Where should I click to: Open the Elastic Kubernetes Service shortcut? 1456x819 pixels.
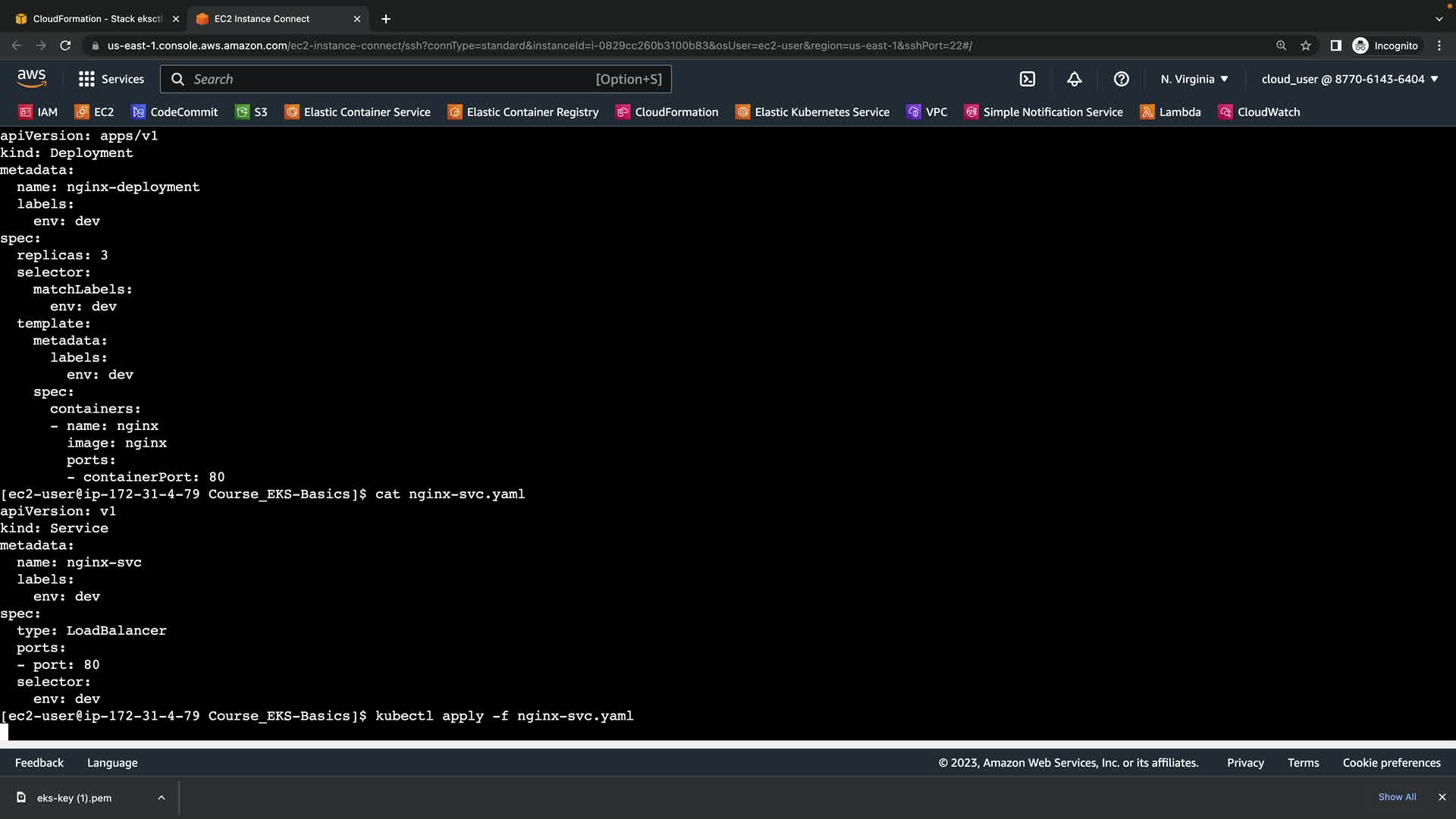coord(812,112)
